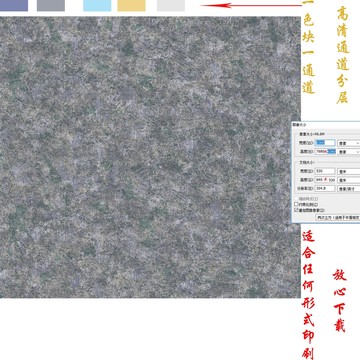Open the bicubic resampling method dropdown
The width and height of the screenshot is (360, 360).
click(x=338, y=217)
